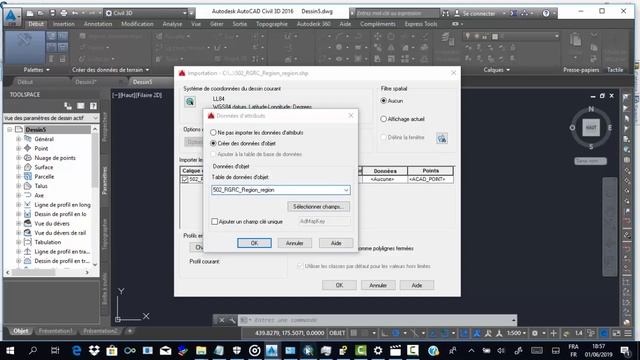Screen dimensions: 640x360
Task: Open the Analyse ribbon tab
Action: [172, 24]
